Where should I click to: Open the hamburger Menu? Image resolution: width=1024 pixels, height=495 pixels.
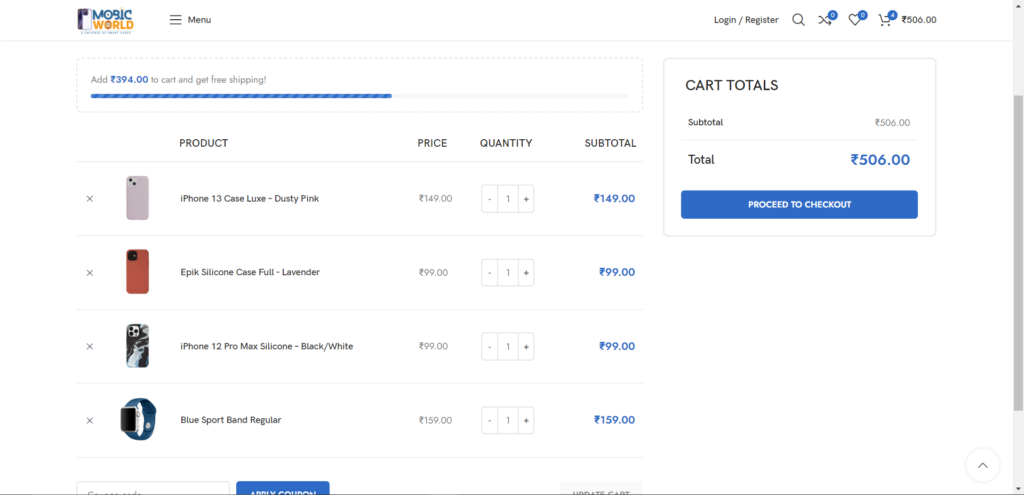190,20
